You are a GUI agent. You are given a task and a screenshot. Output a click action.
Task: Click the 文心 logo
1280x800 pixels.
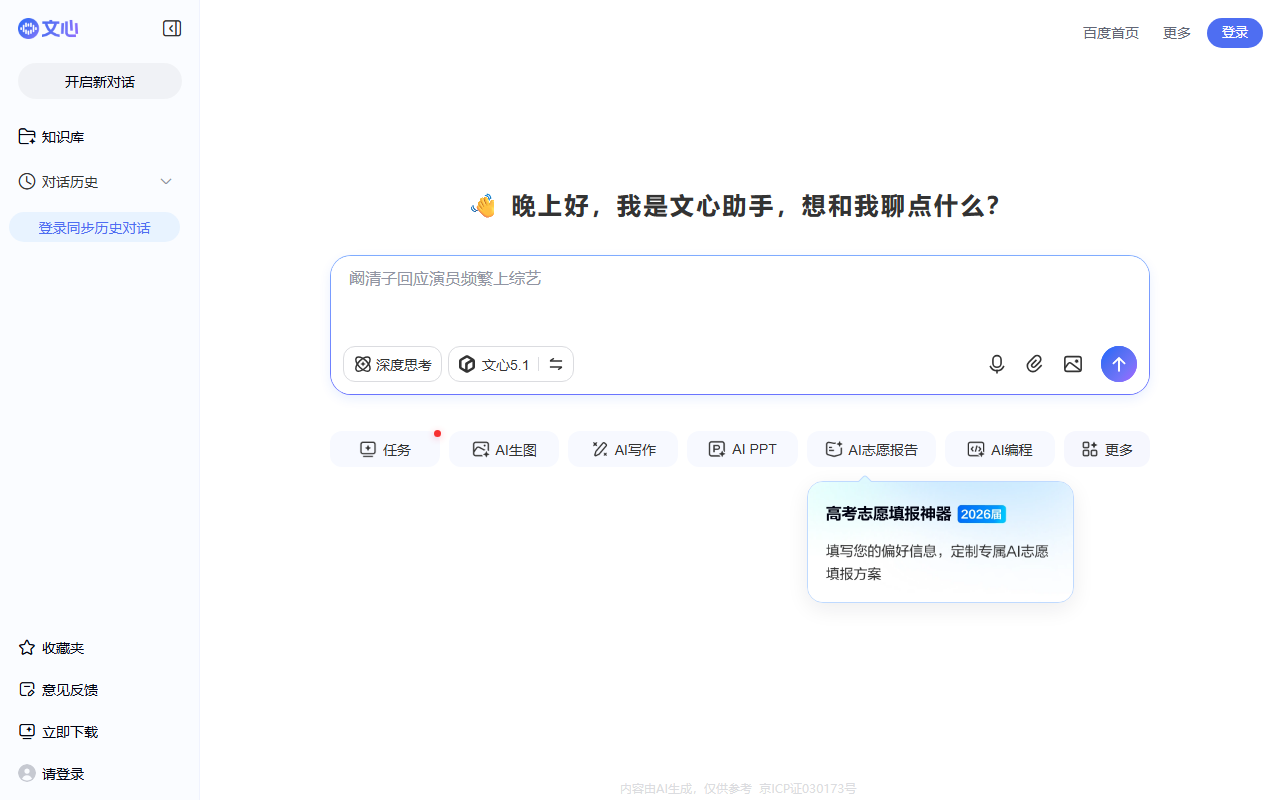pyautogui.click(x=48, y=29)
